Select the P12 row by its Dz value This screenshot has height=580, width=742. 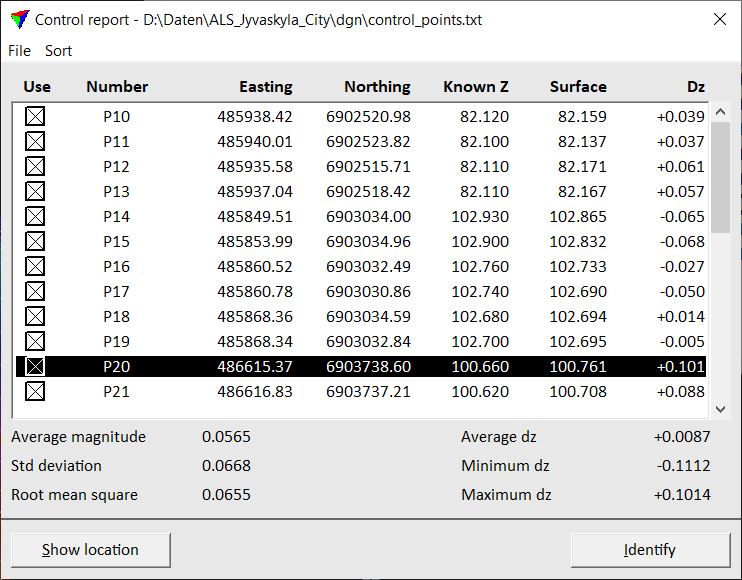pyautogui.click(x=680, y=167)
